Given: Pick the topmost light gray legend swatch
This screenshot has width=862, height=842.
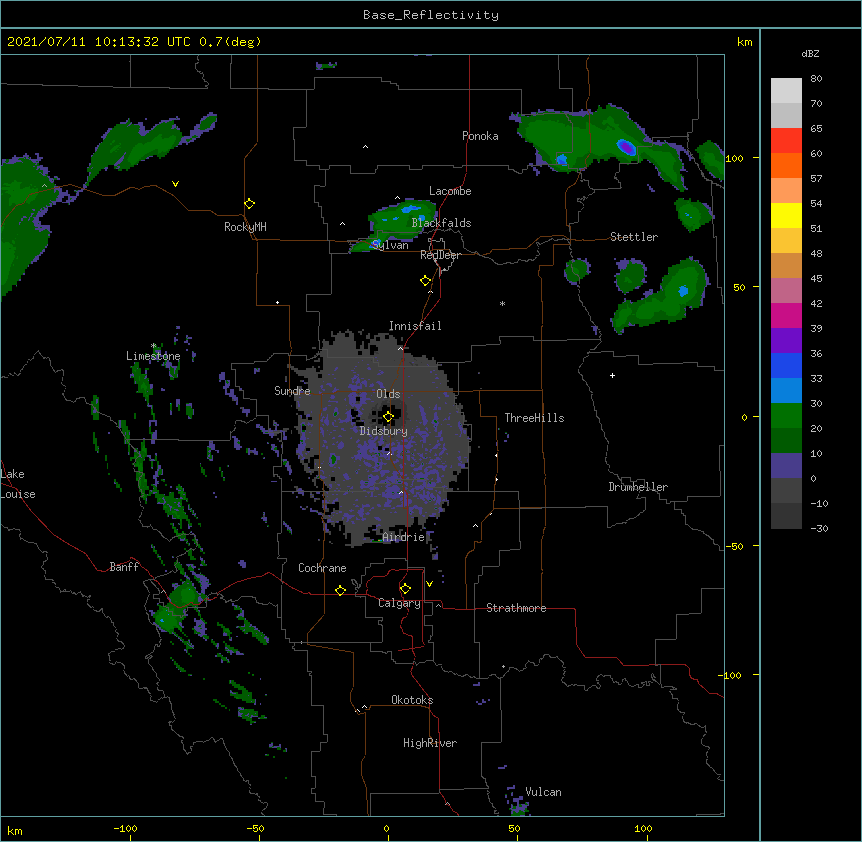Looking at the screenshot, I should [x=786, y=91].
